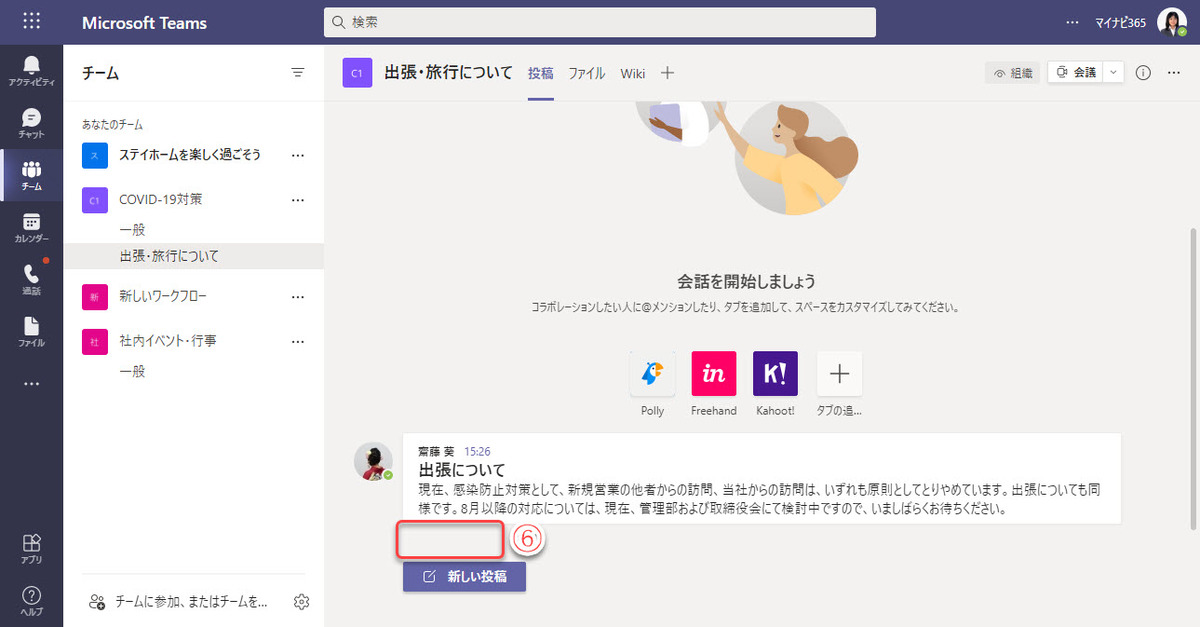Open the Files section
Screen dimensions: 1200x627
coord(31,331)
